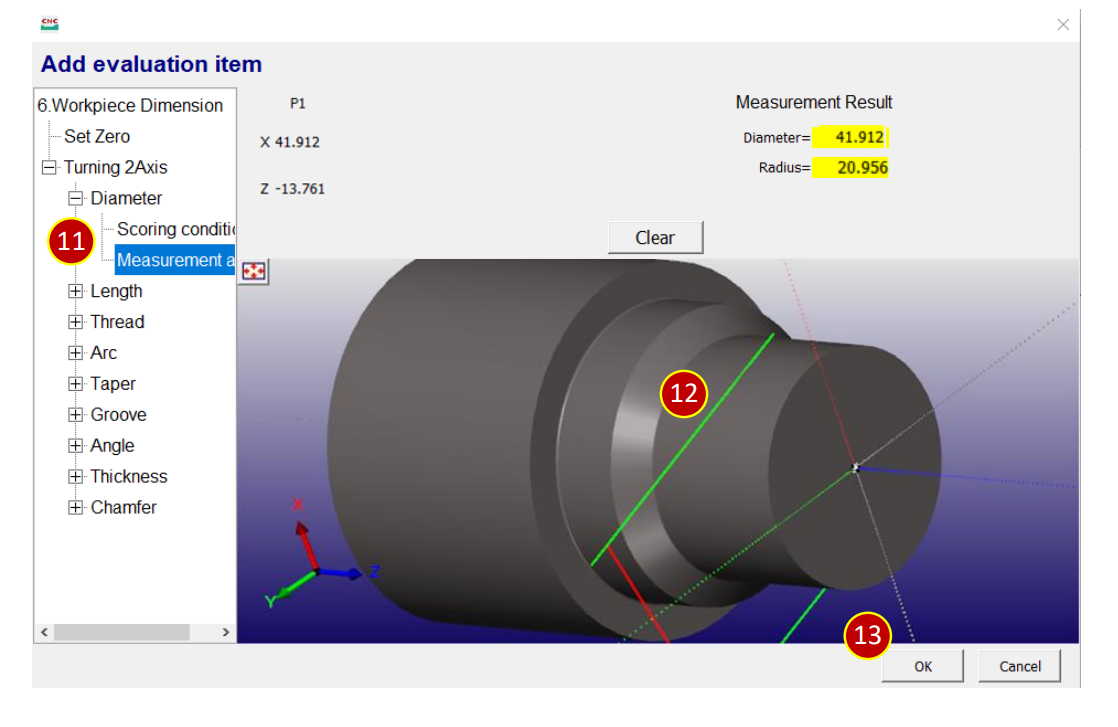Screen dimensions: 1118x727
Task: Expand the Taper tree node
Action: (76, 383)
